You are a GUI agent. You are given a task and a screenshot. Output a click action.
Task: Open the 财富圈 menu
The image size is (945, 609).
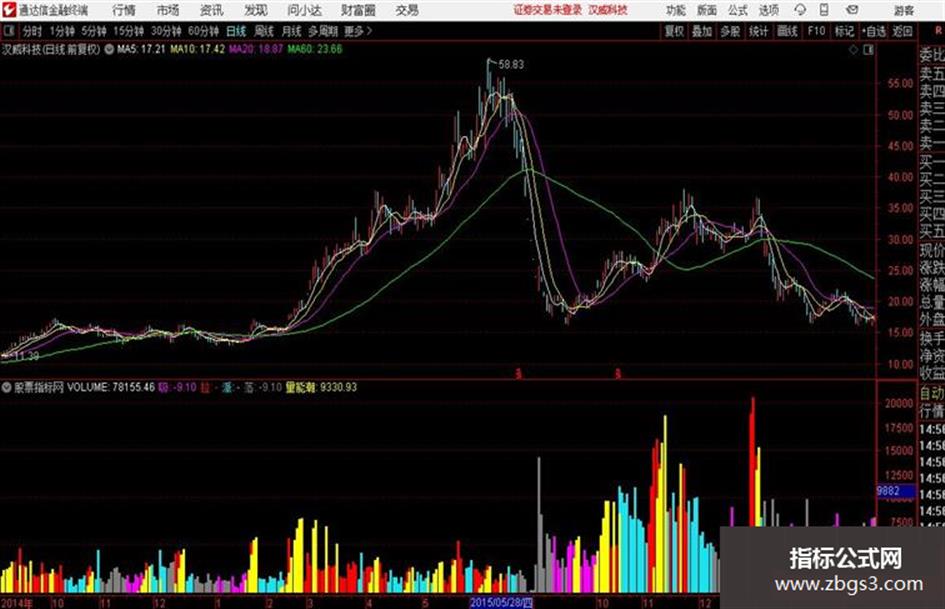coord(358,10)
